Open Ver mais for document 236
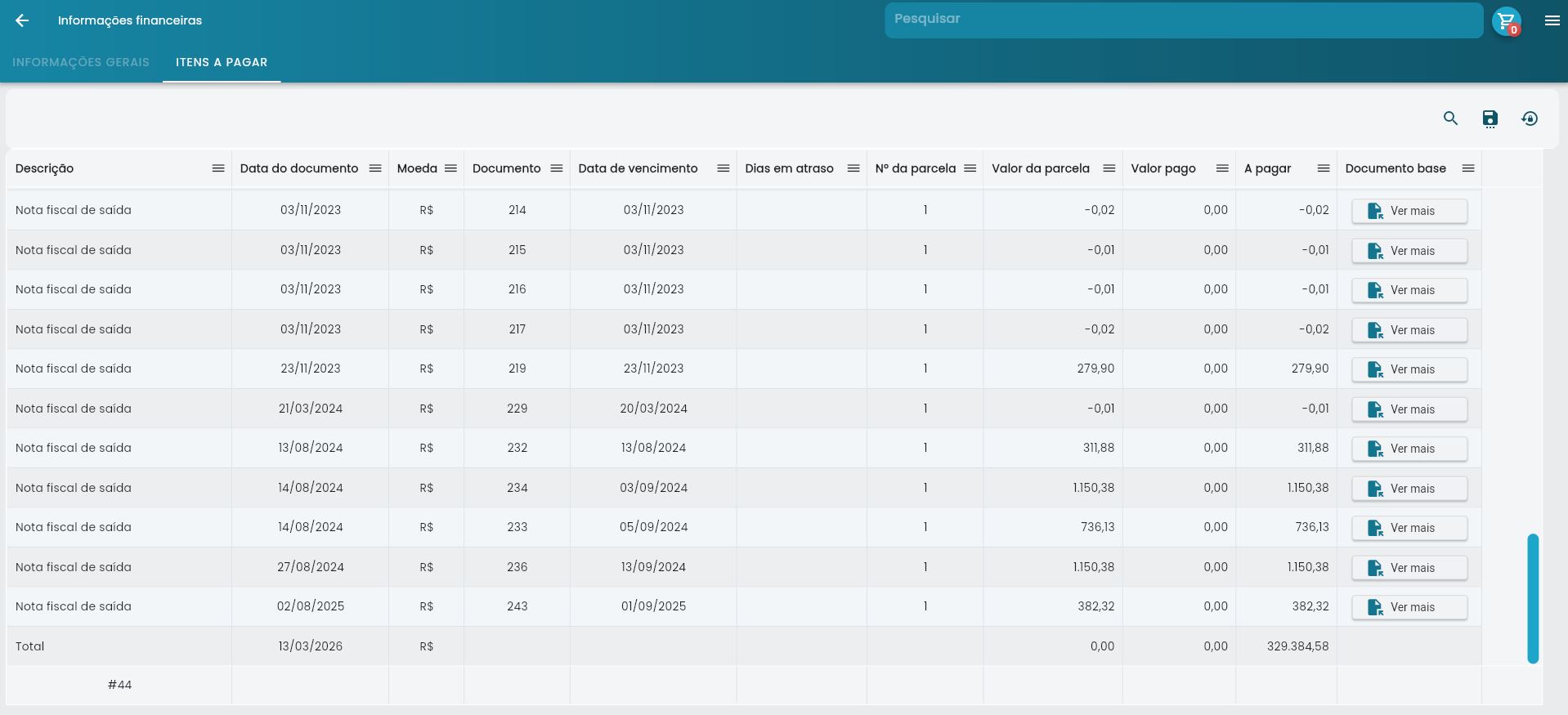 click(1409, 568)
